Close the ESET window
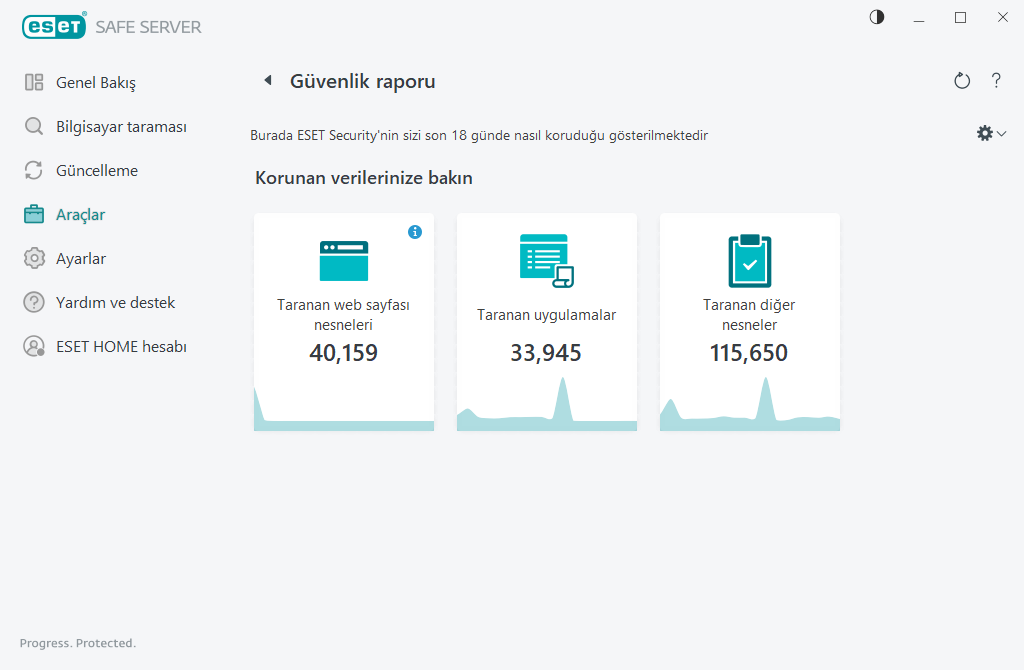1024x670 pixels. pyautogui.click(x=1002, y=18)
